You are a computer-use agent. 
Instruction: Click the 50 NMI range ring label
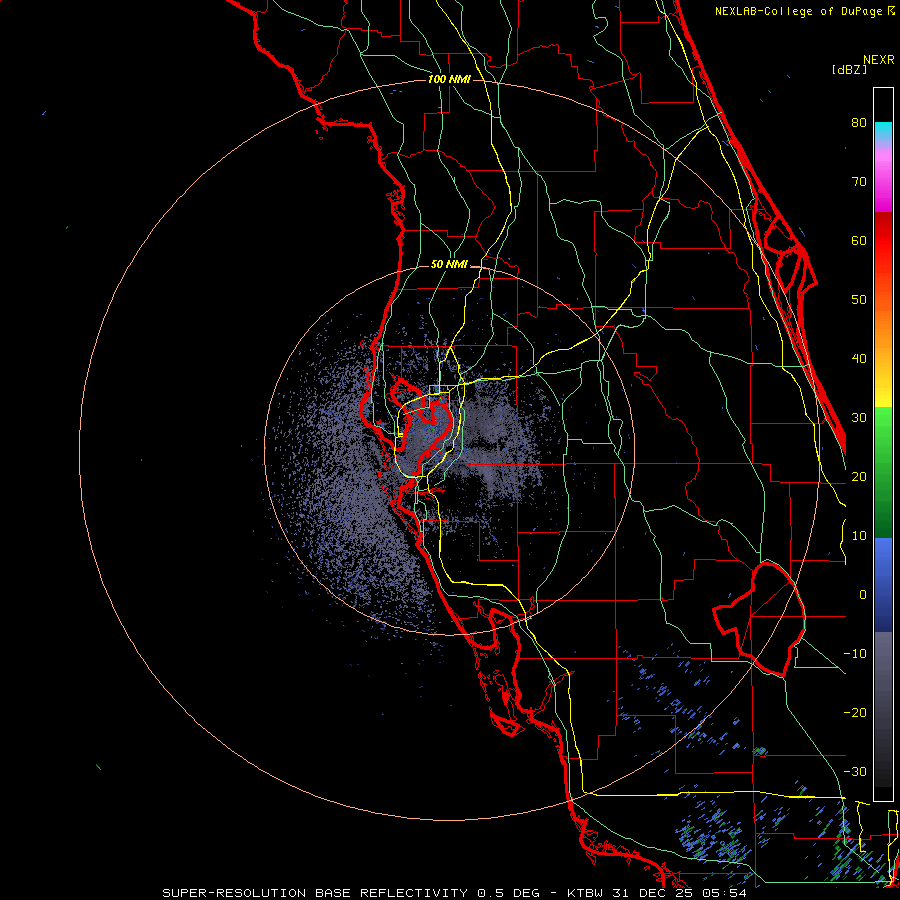(x=449, y=265)
